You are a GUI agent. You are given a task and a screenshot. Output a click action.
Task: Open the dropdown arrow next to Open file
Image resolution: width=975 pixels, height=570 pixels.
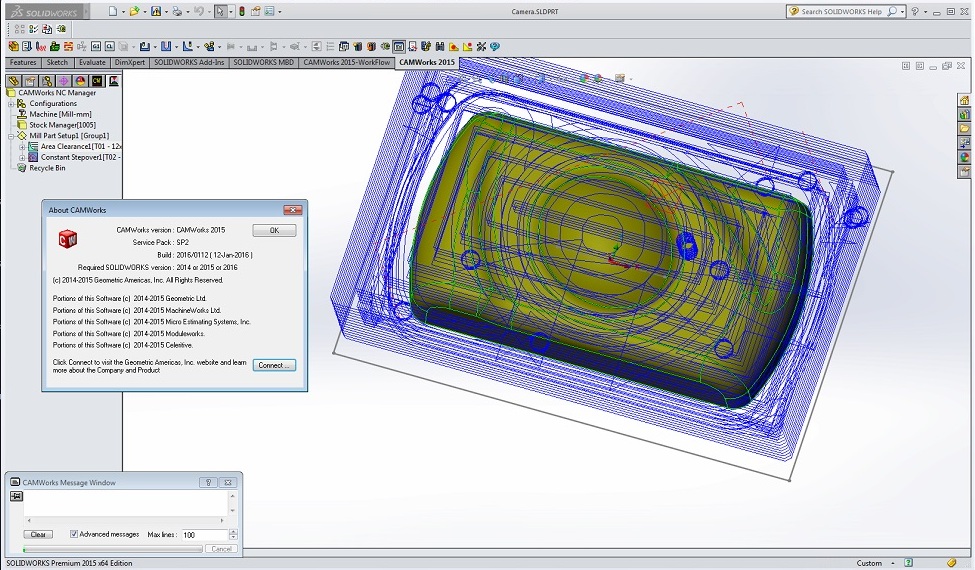pyautogui.click(x=144, y=11)
